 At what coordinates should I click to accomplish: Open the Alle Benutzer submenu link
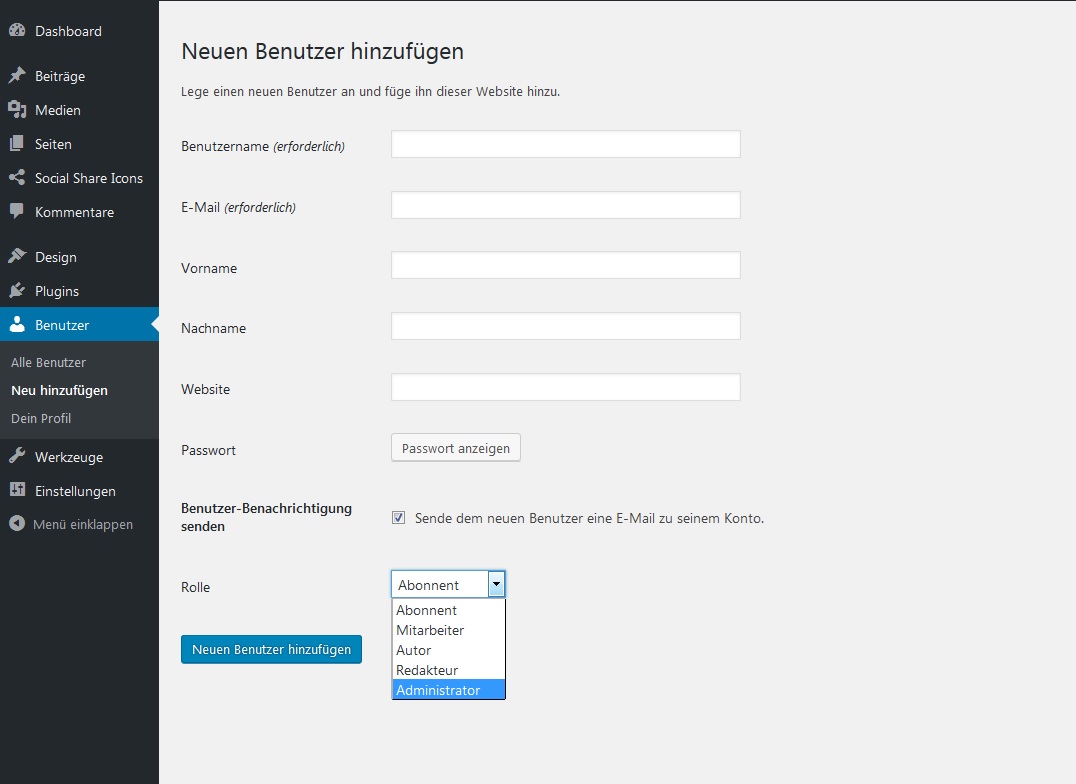click(48, 362)
